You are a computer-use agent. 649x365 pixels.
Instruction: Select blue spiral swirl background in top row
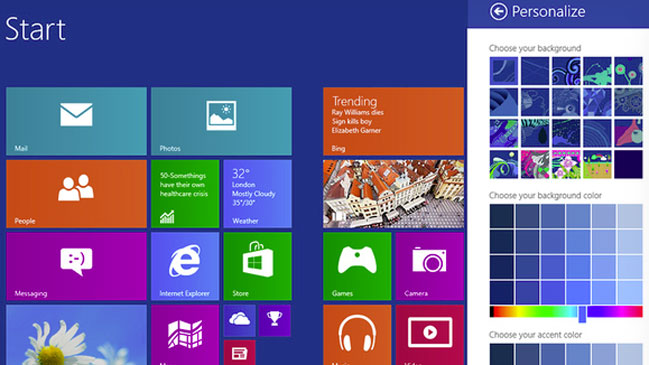pos(566,71)
